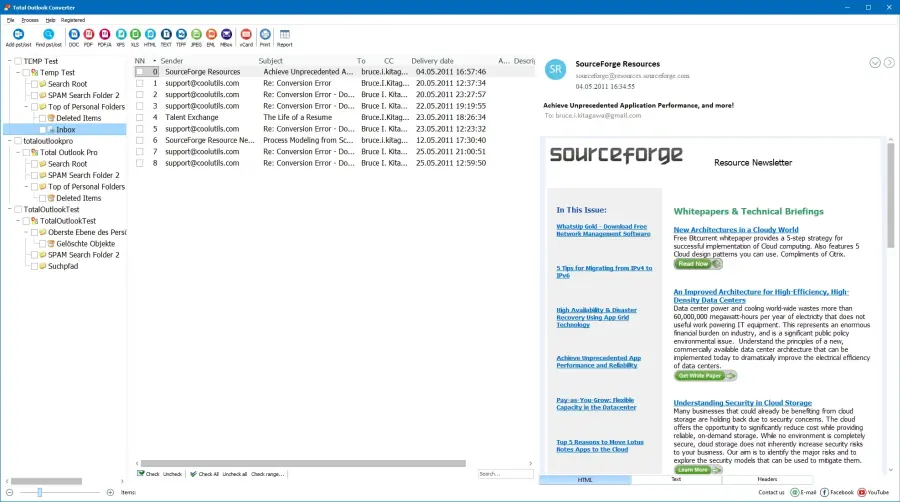Click the SR sender avatar
Screen dimensions: 900x502
(x=556, y=70)
